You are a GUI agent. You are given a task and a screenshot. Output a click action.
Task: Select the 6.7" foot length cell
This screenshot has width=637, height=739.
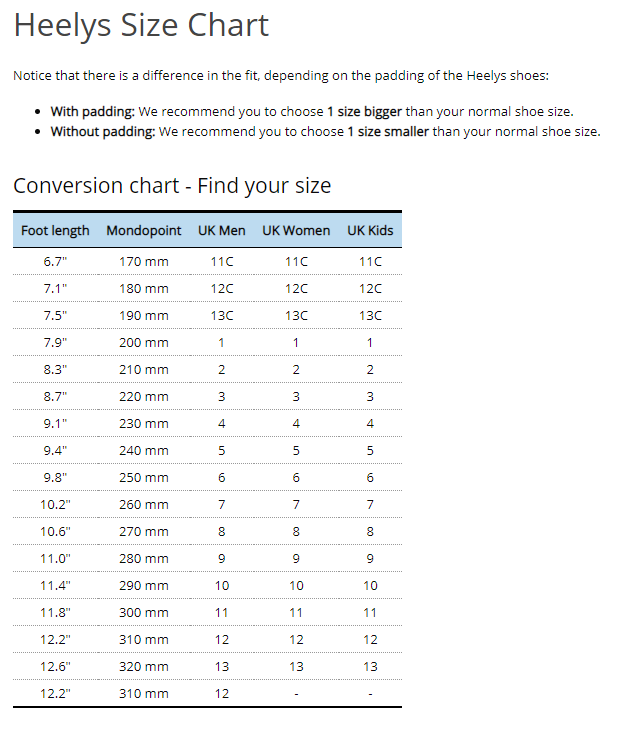pyautogui.click(x=55, y=262)
